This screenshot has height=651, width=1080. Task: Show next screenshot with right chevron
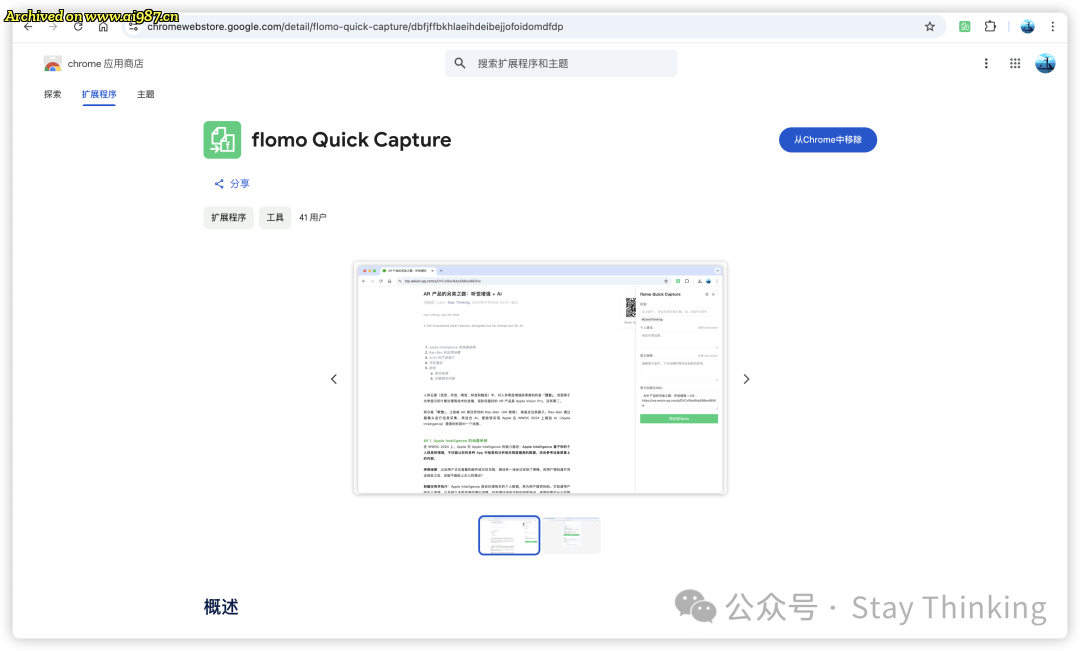point(746,379)
